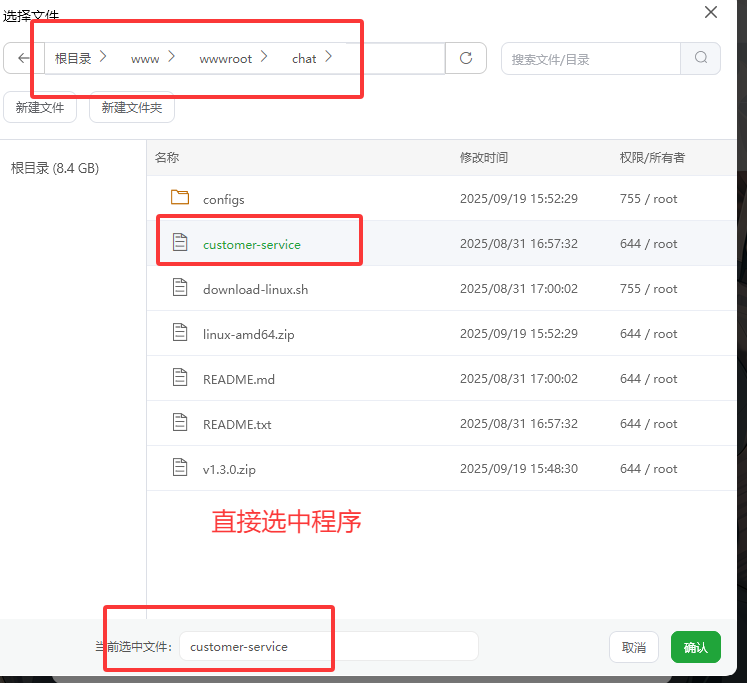Open the README.md file name

pos(238,379)
